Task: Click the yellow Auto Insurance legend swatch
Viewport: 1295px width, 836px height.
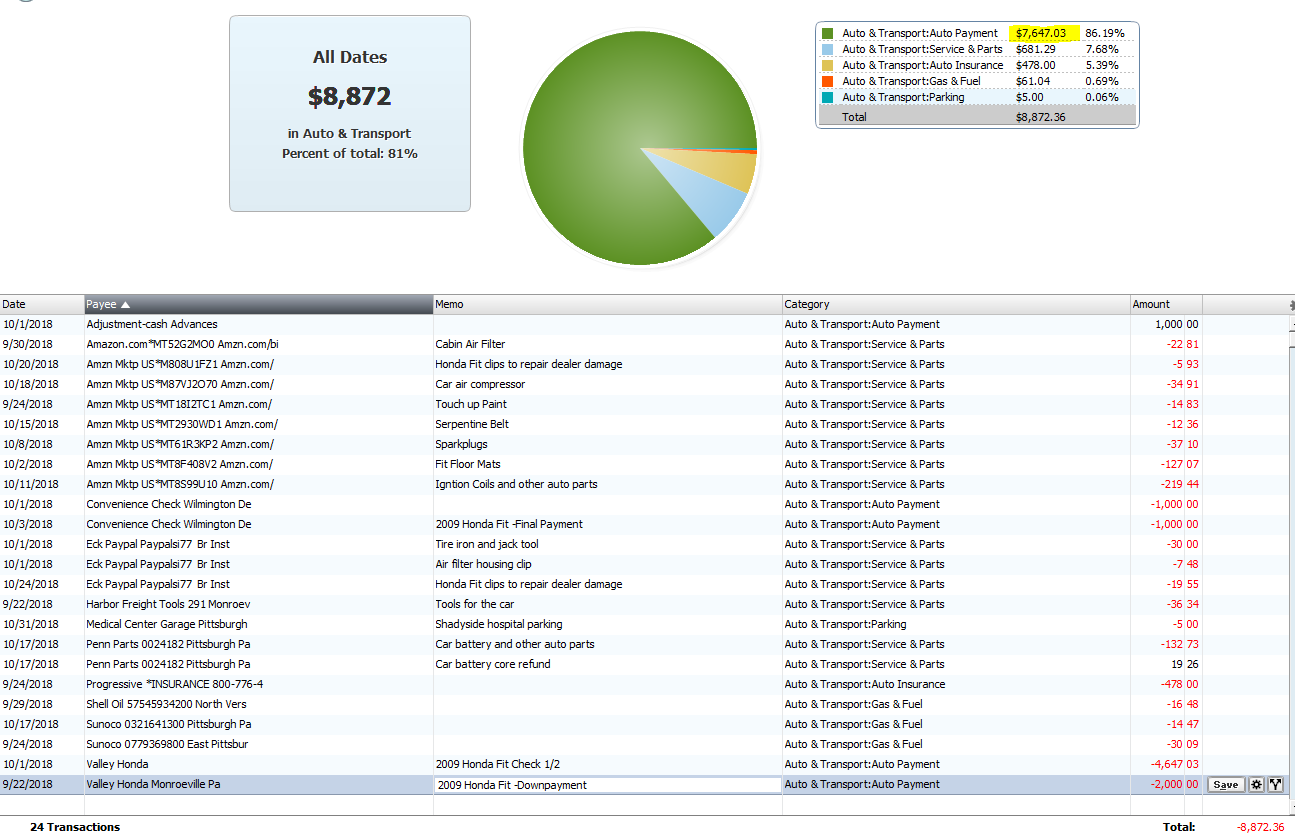Action: pos(827,65)
